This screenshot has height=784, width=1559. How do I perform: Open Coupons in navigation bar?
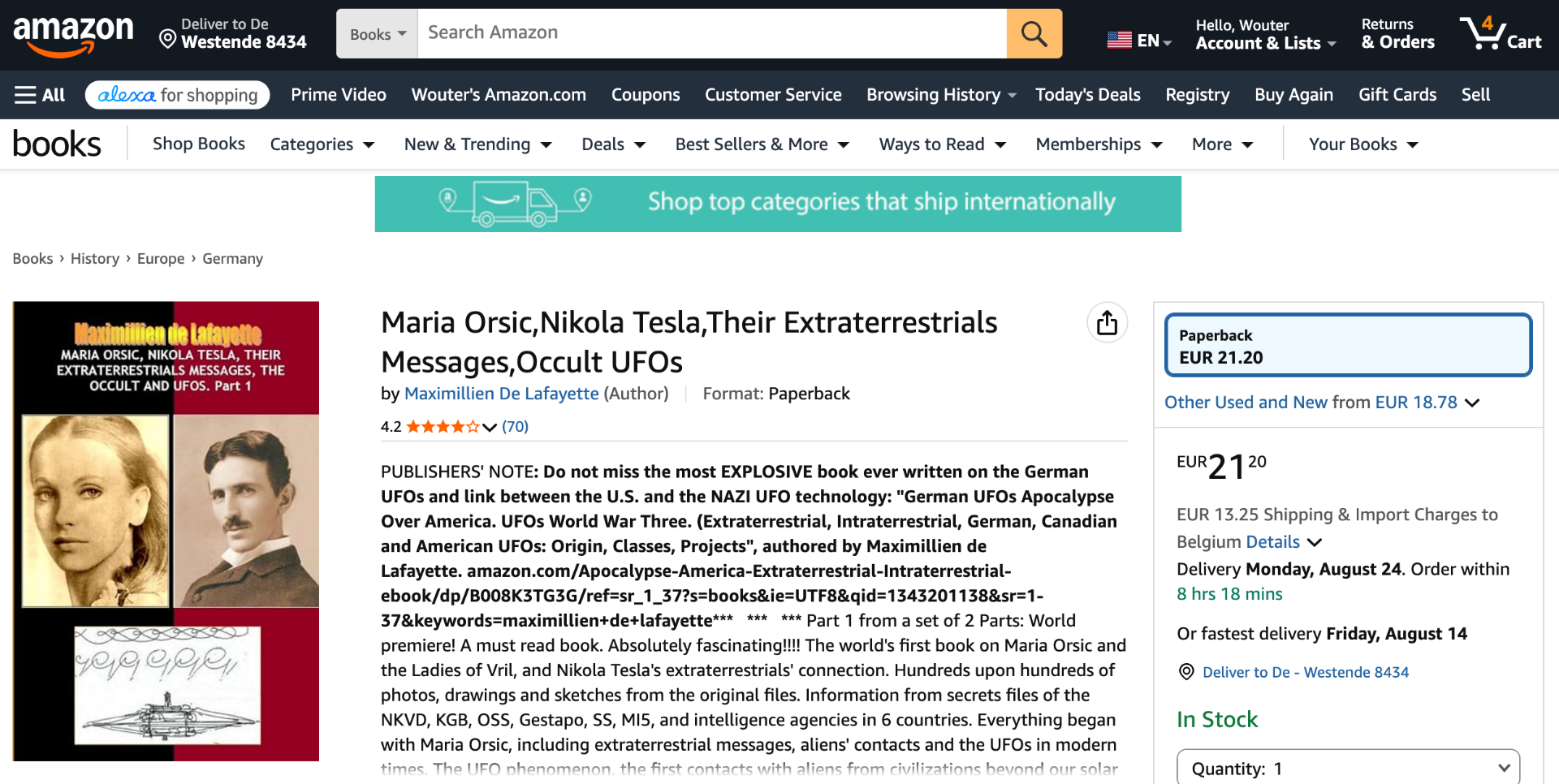click(646, 95)
